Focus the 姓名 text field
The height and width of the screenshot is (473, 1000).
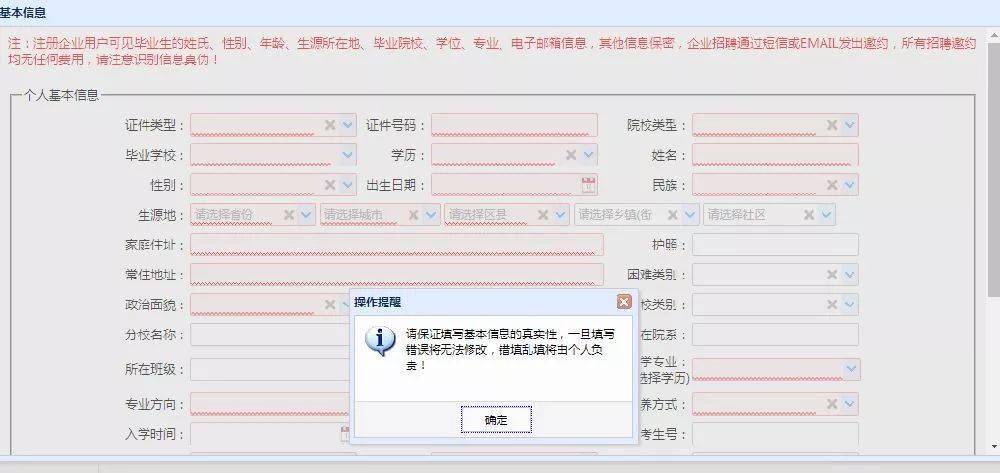tap(774, 155)
